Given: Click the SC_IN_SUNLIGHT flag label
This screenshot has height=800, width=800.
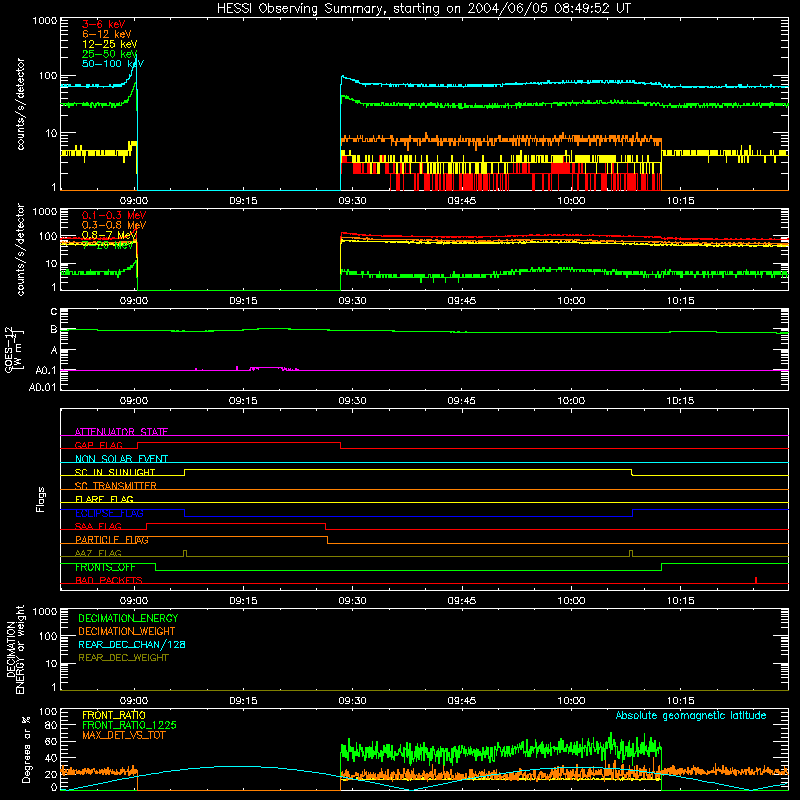Looking at the screenshot, I should 115,472.
